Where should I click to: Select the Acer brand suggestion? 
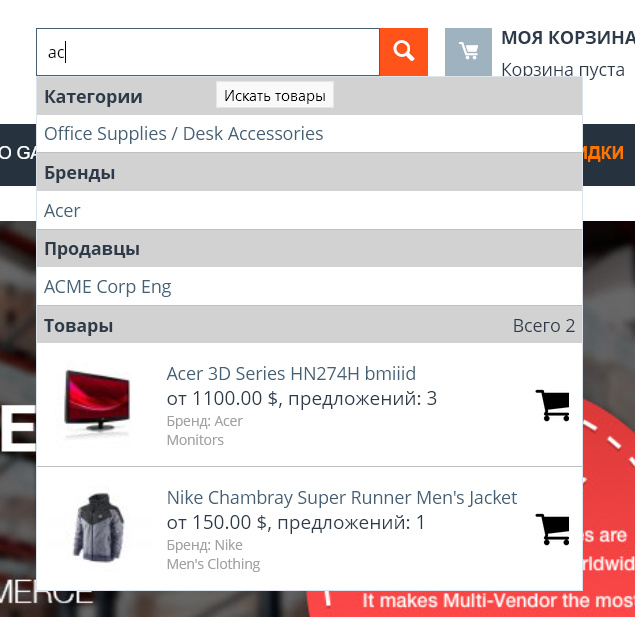(x=62, y=211)
